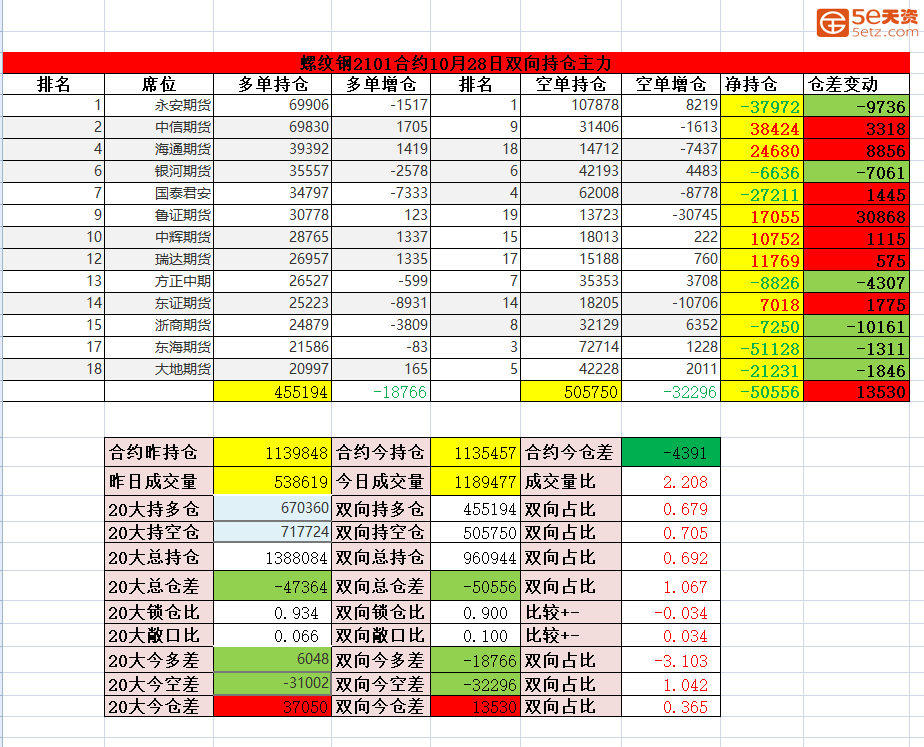Select the 鲁证期货 seat cell
Viewport: 924px width, 747px height.
click(x=159, y=215)
